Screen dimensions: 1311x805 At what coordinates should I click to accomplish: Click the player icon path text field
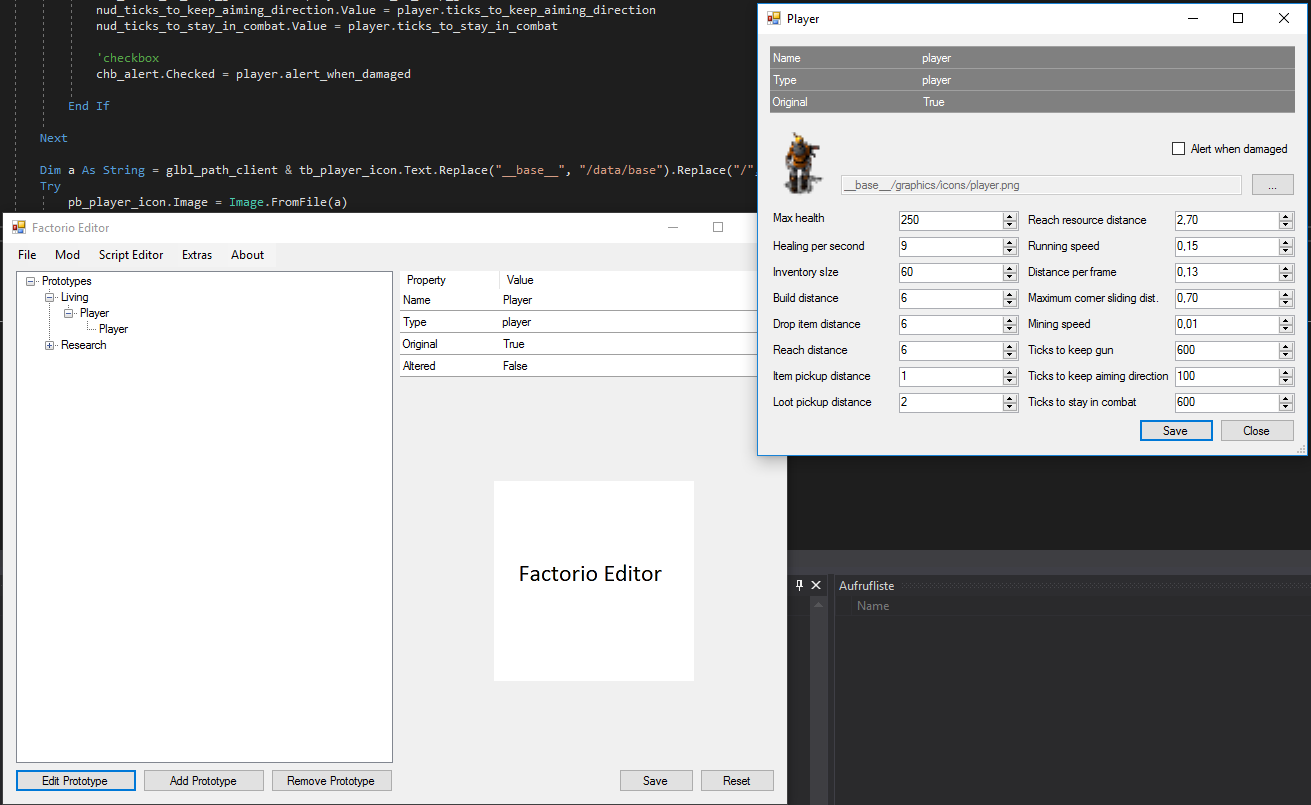[1041, 185]
